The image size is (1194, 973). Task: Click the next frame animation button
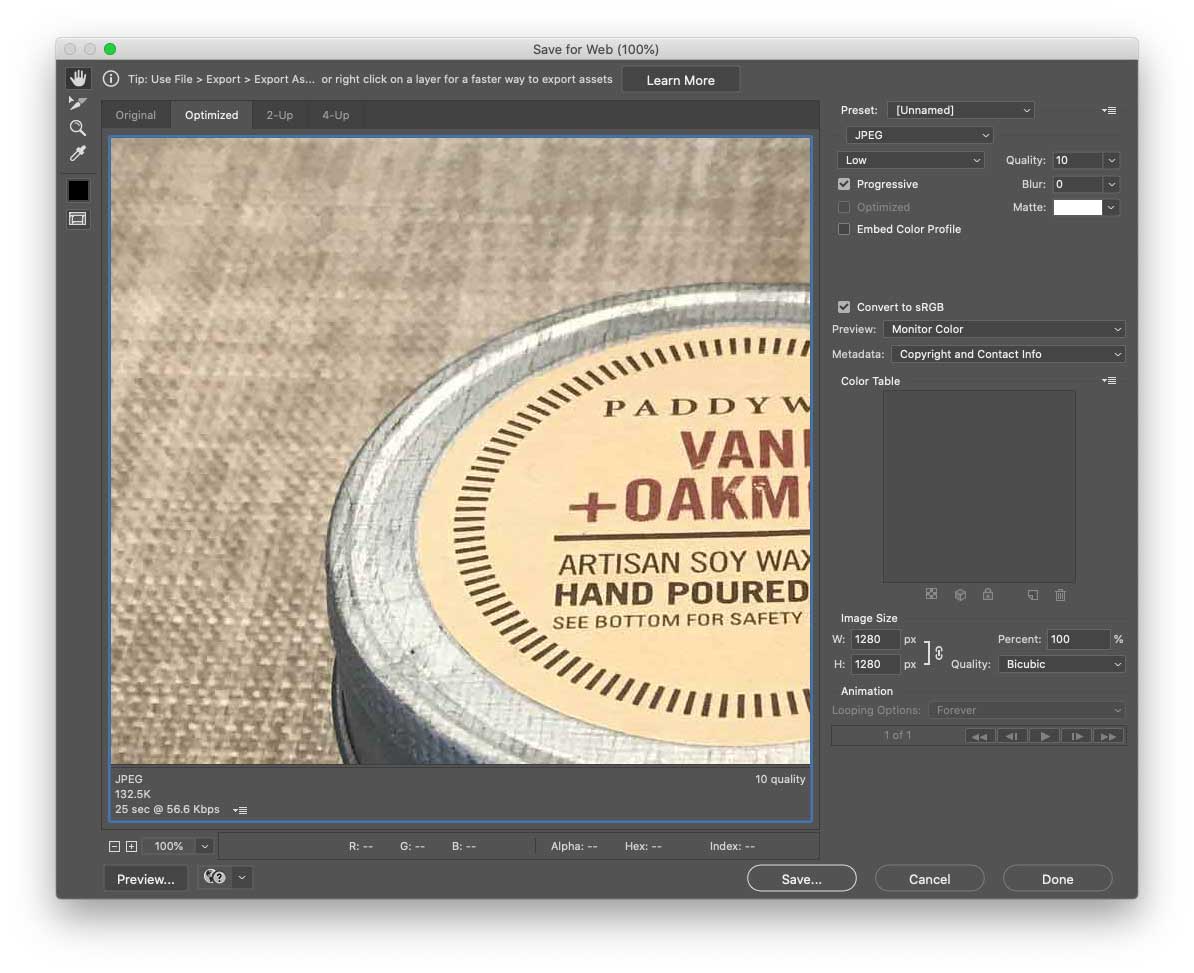tap(1077, 736)
